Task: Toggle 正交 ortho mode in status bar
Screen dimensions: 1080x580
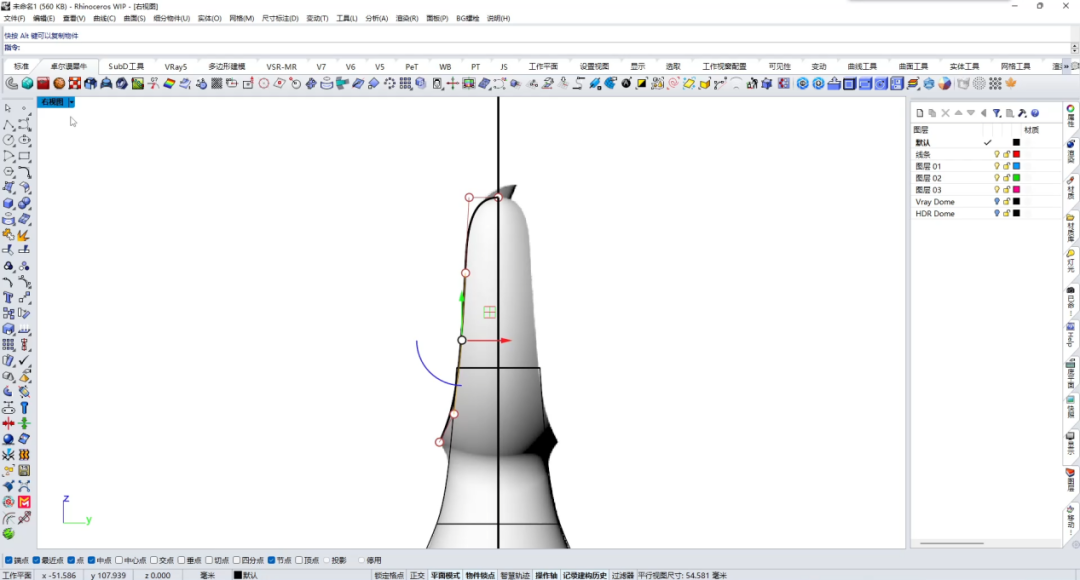Action: click(x=417, y=575)
